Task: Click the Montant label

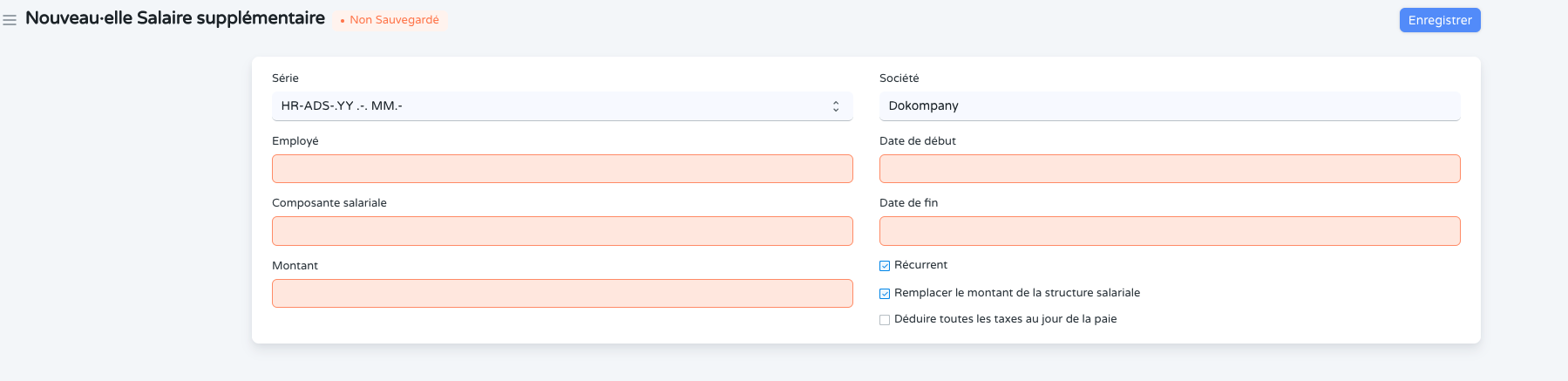Action: [295, 266]
